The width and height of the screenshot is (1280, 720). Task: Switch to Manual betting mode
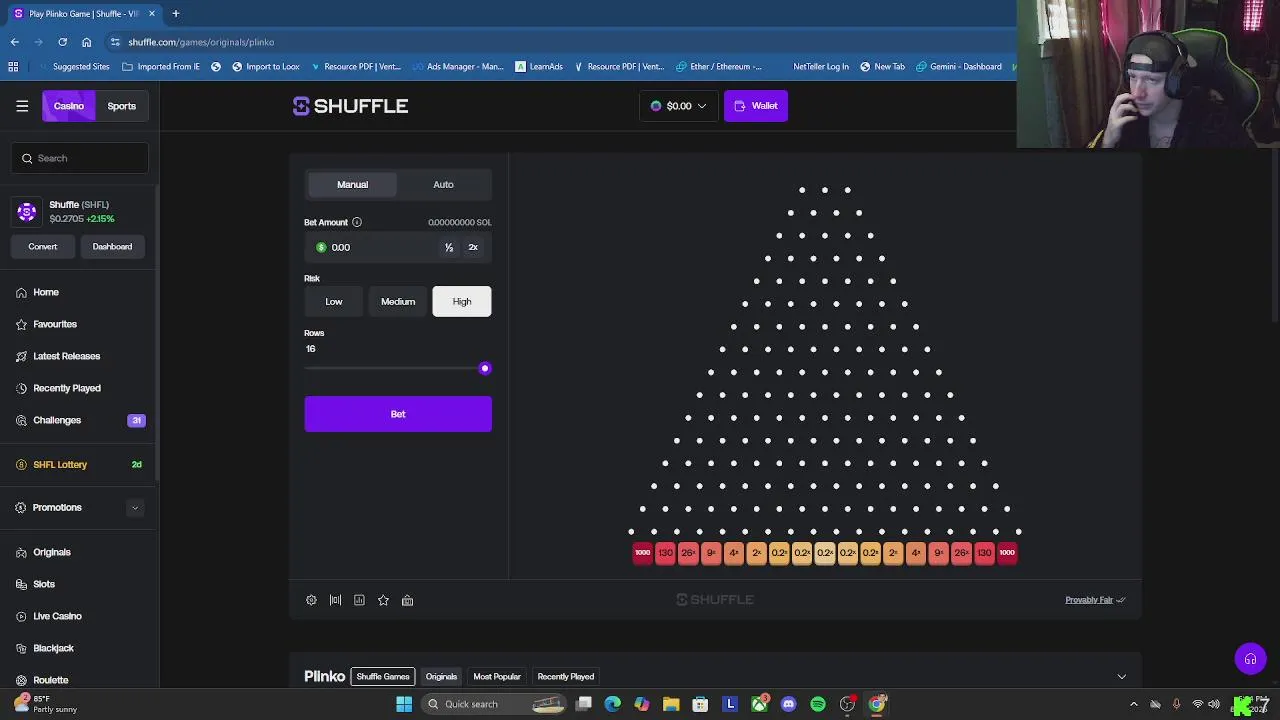(352, 184)
